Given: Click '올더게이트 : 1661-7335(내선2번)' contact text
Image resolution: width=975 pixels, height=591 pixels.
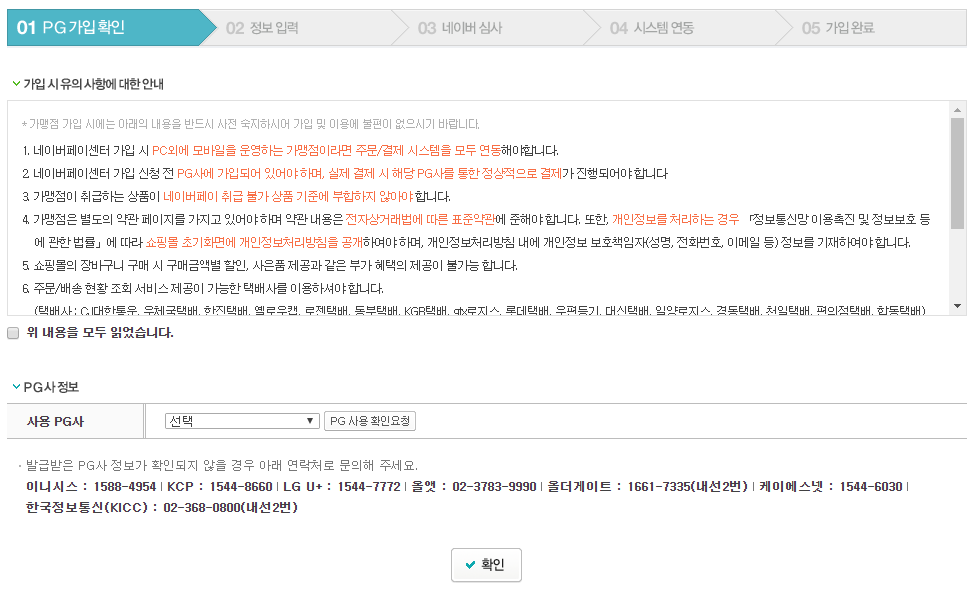Looking at the screenshot, I should tap(647, 486).
